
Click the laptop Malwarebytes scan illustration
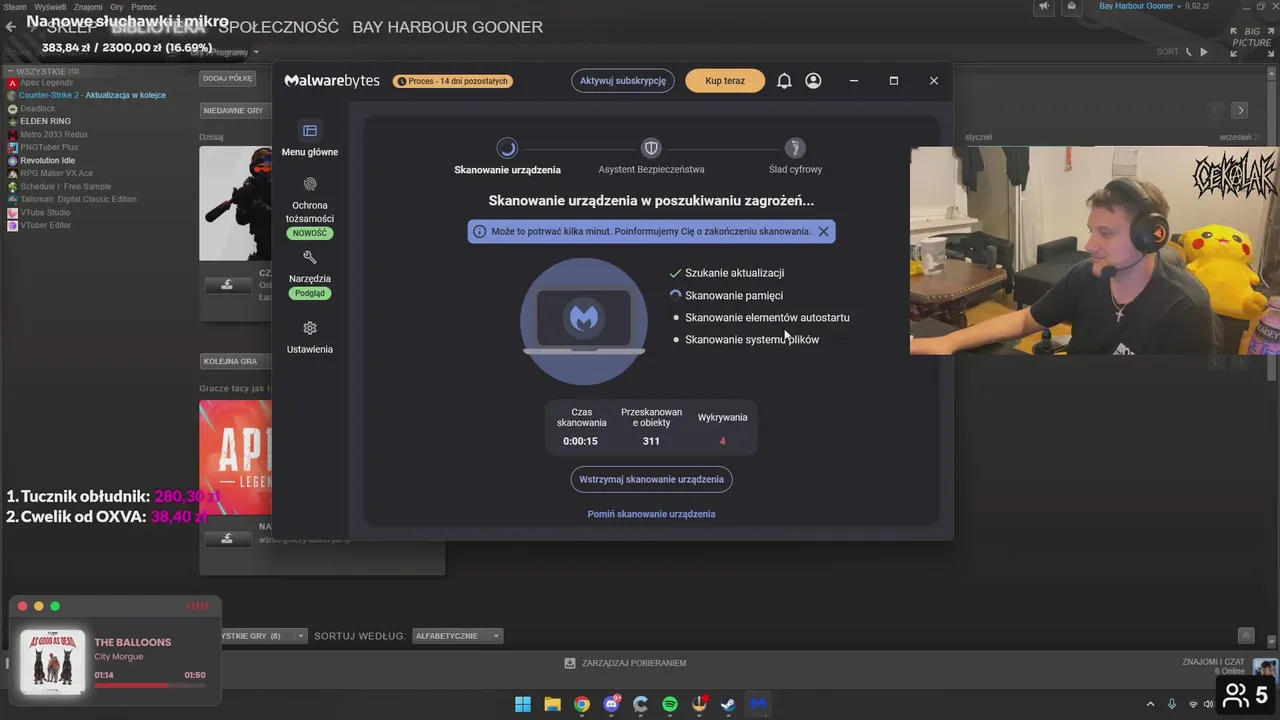click(x=584, y=321)
